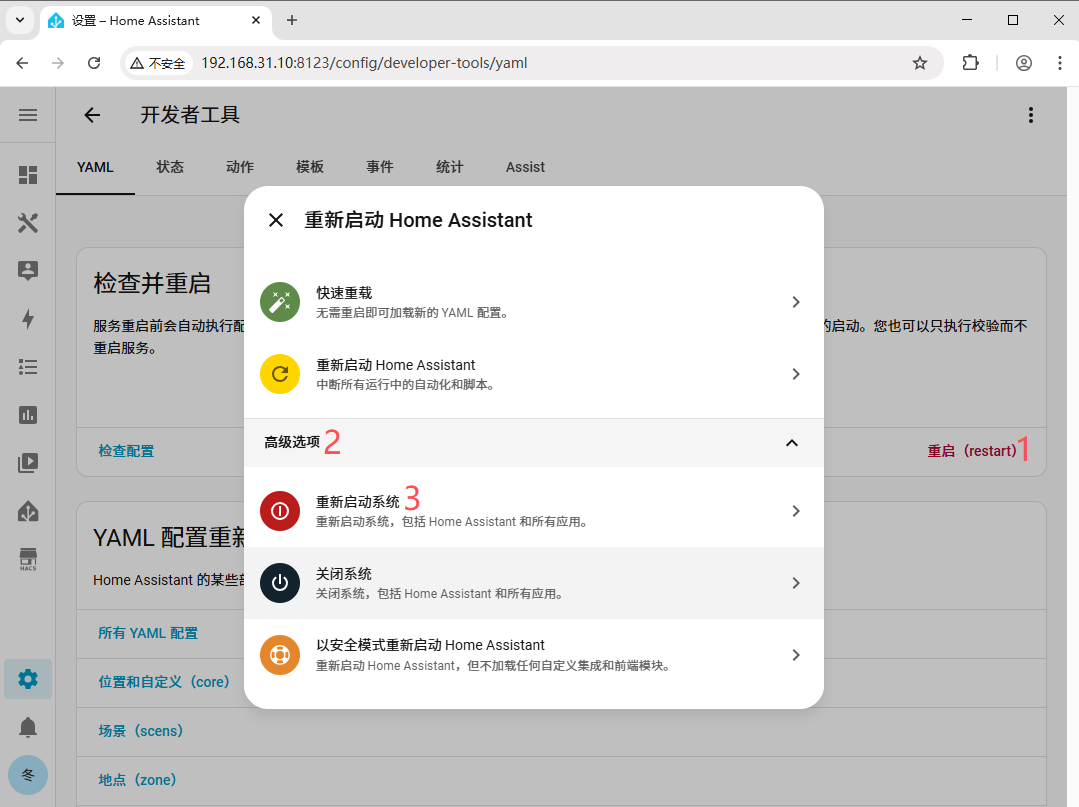Viewport: 1079px width, 807px height.
Task: Open the 重新启动 Home Assistant row chevron
Action: [795, 374]
